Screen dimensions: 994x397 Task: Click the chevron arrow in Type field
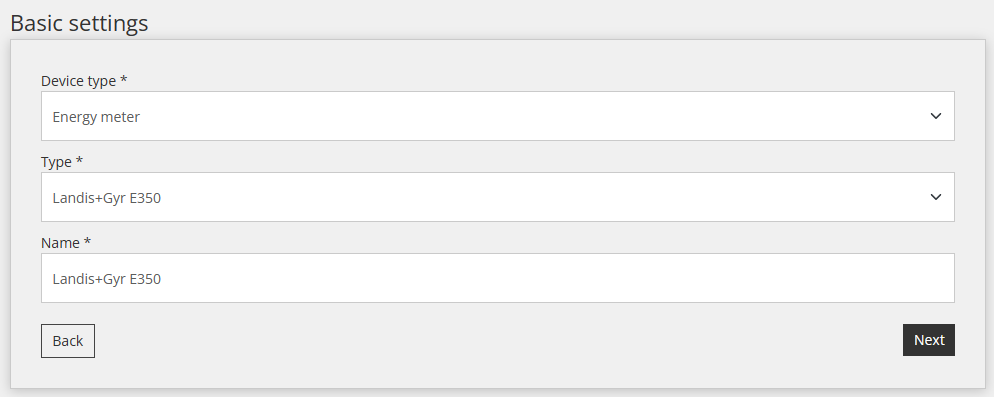935,197
